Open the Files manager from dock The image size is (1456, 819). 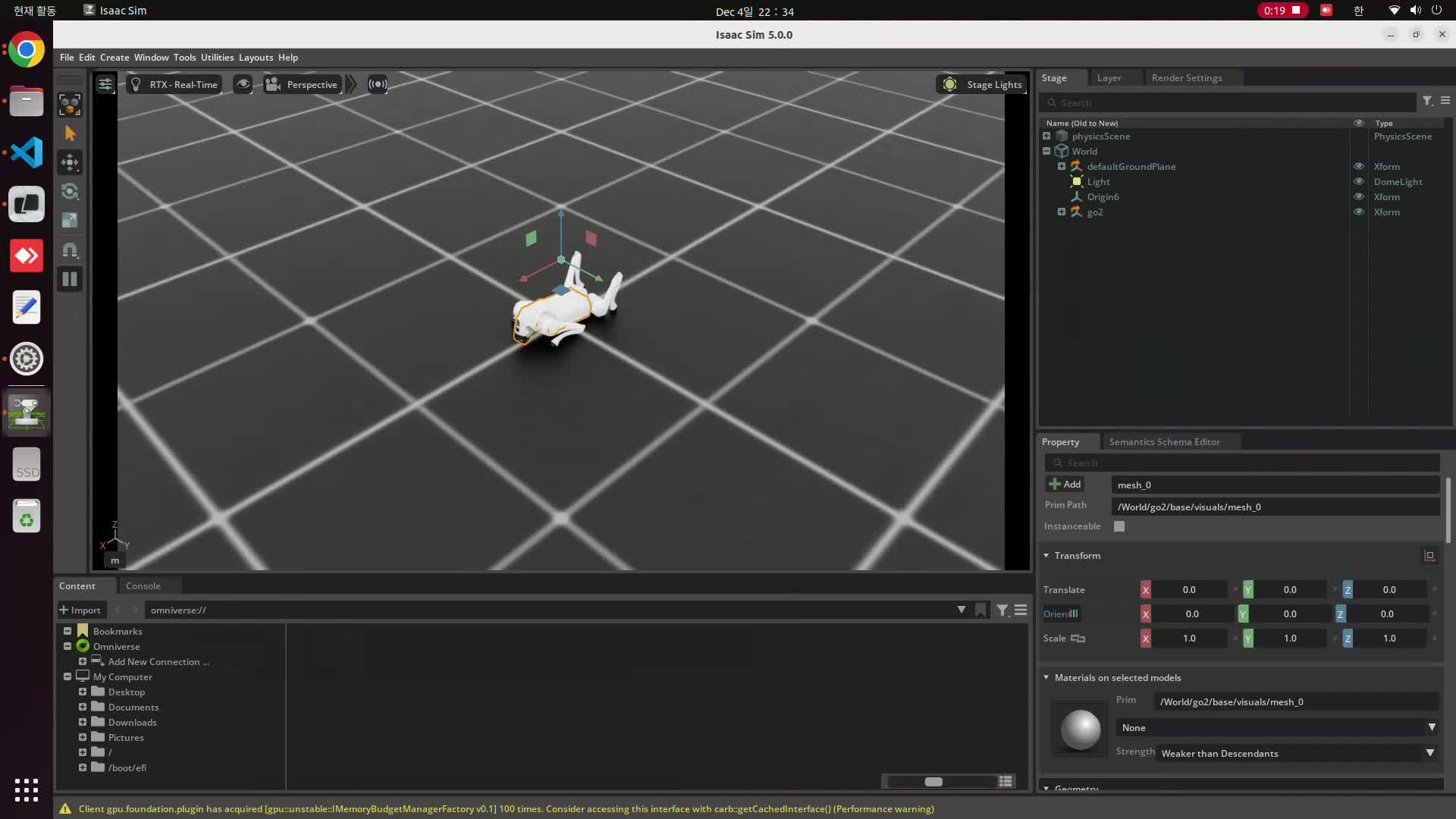[27, 101]
